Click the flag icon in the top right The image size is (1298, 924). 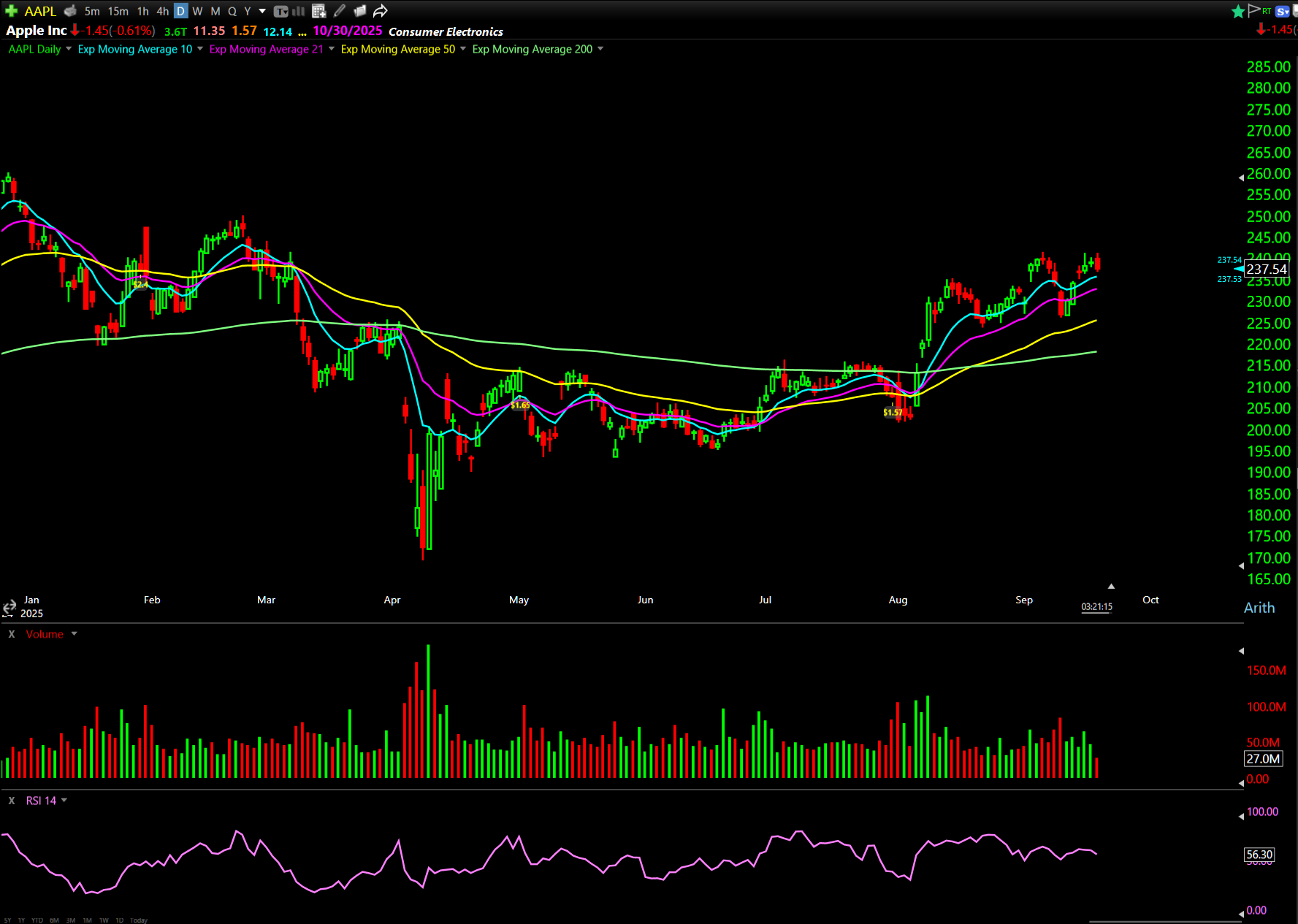[x=1253, y=10]
